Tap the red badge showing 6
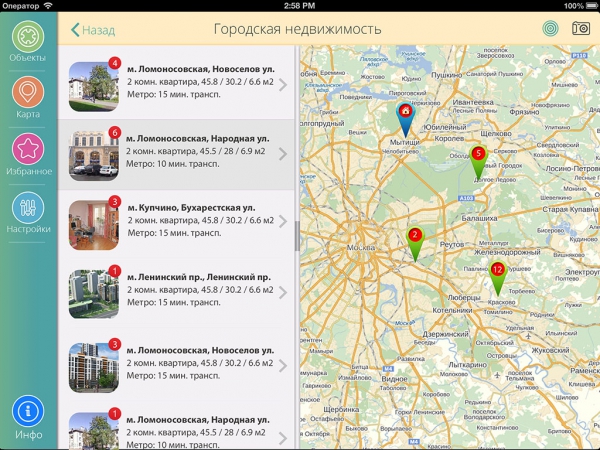Viewport: 600px width, 450px height. [115, 132]
